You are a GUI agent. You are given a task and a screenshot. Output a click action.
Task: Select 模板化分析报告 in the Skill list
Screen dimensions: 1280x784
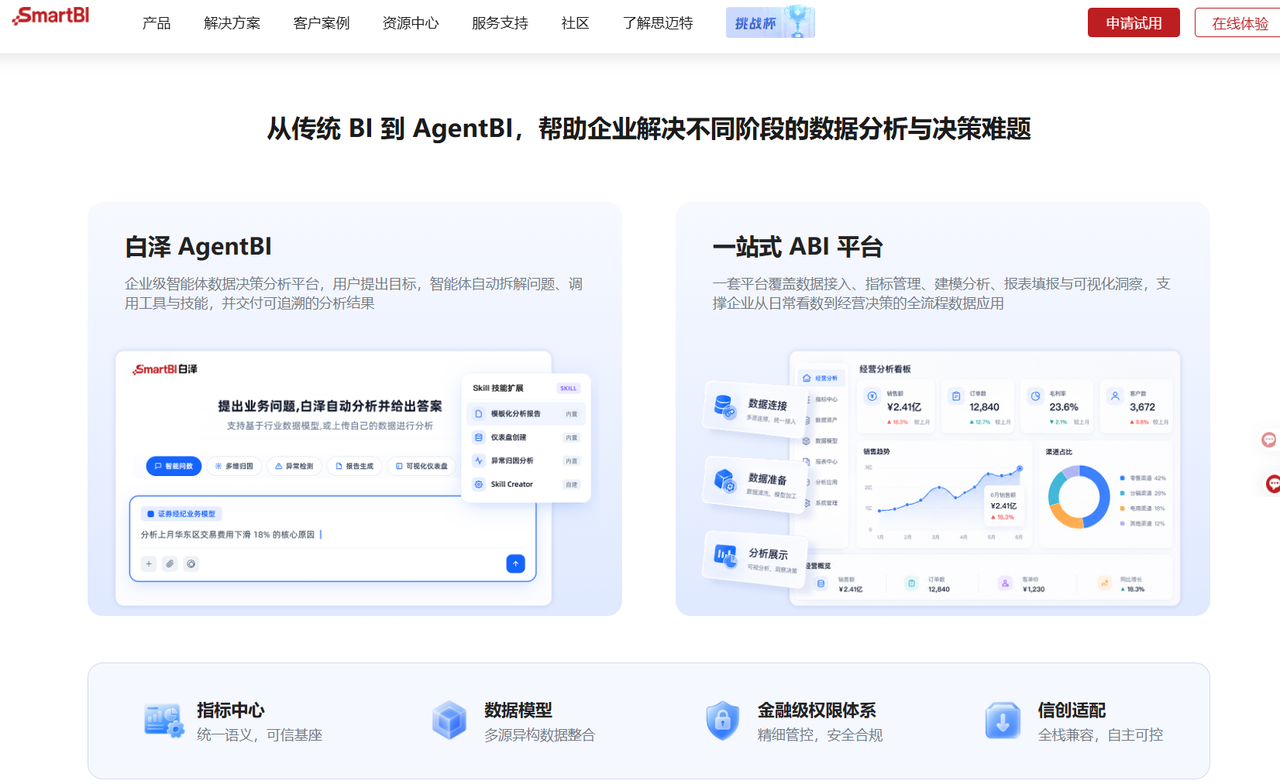(526, 414)
